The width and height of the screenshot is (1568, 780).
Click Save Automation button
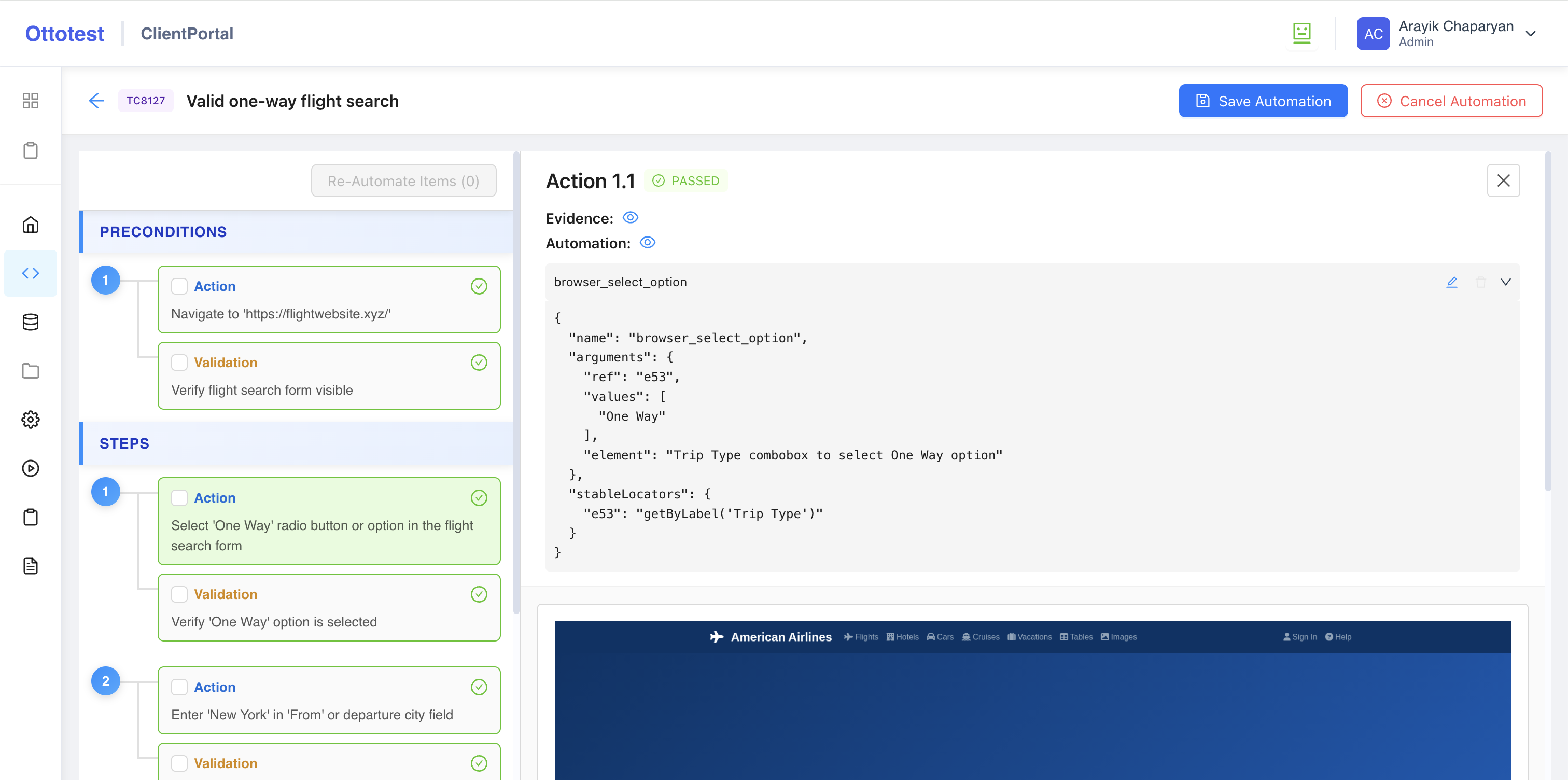click(x=1263, y=101)
